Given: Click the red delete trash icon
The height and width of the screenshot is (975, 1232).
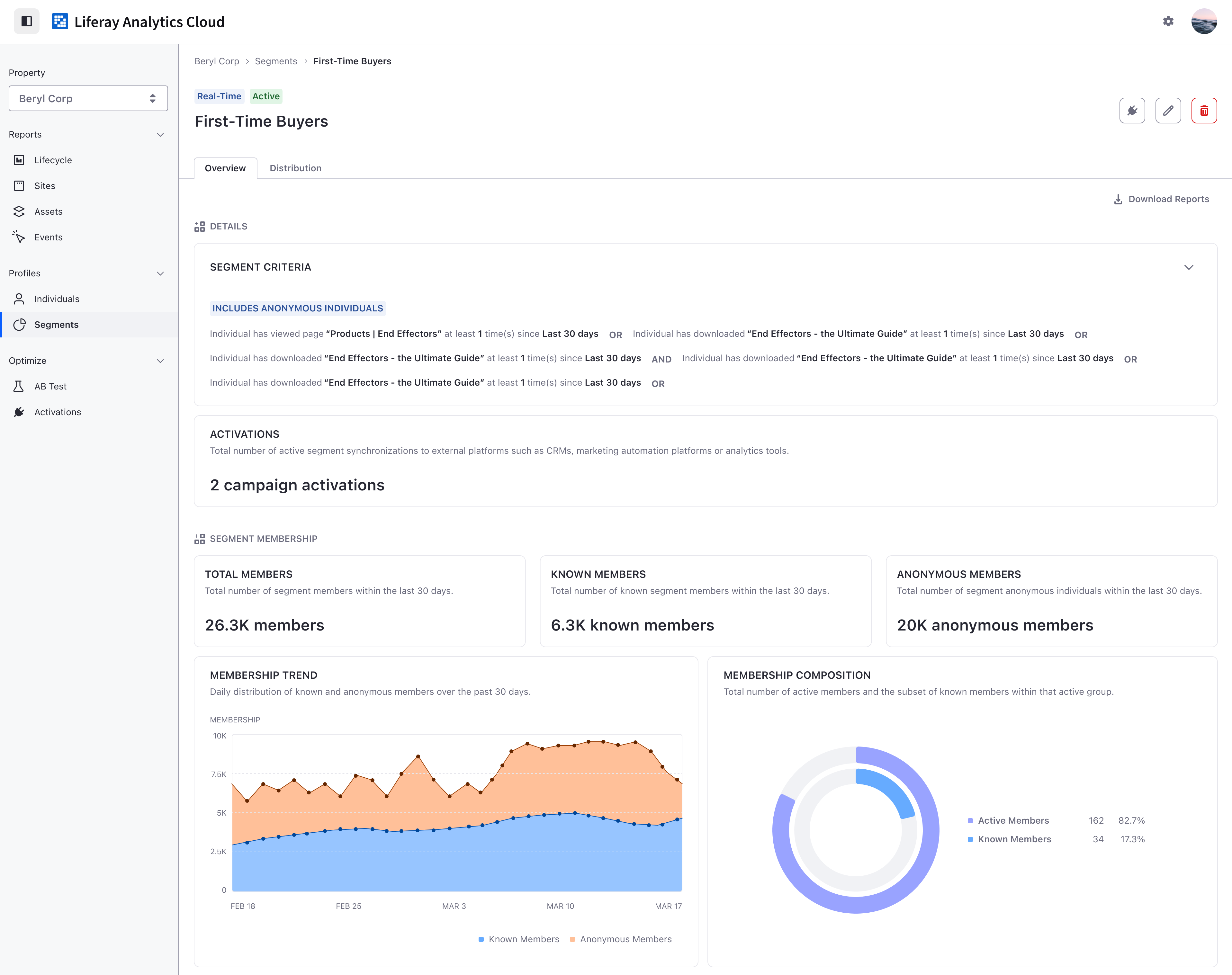Looking at the screenshot, I should click(x=1203, y=111).
